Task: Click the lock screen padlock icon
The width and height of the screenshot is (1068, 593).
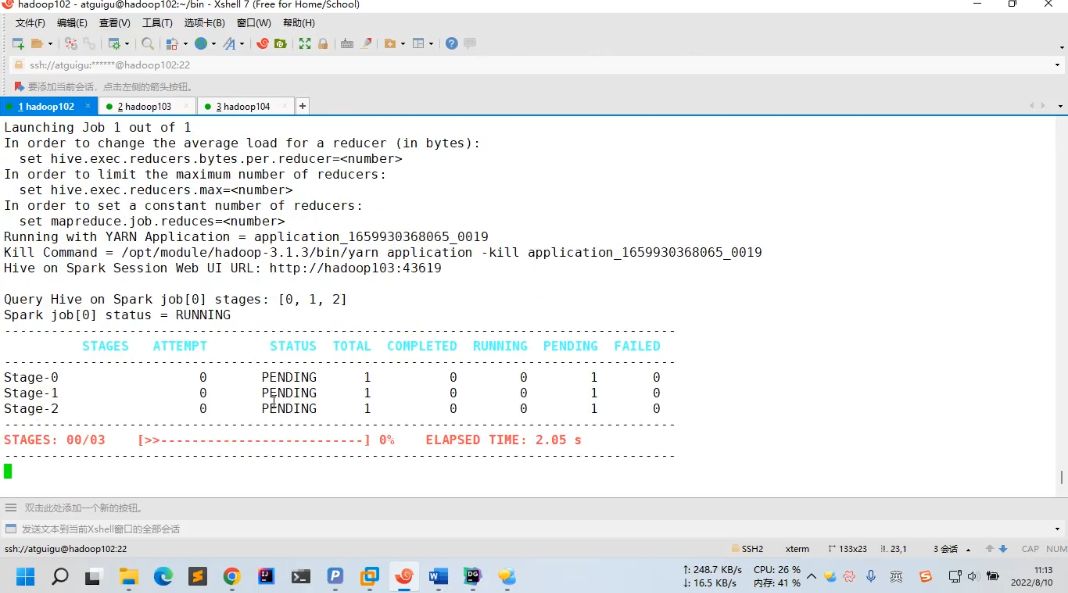Action: pyautogui.click(x=322, y=44)
